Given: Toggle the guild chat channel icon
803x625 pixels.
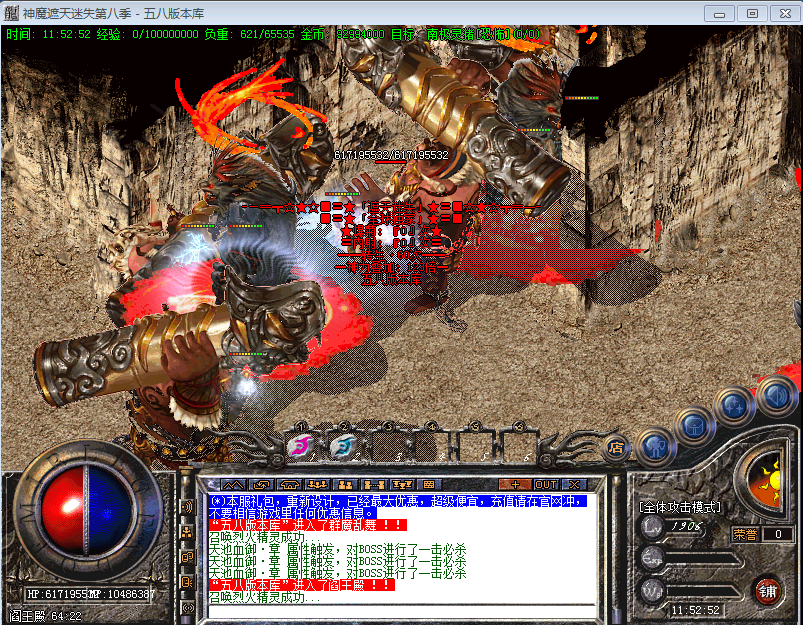Looking at the screenshot, I should click(x=187, y=557).
